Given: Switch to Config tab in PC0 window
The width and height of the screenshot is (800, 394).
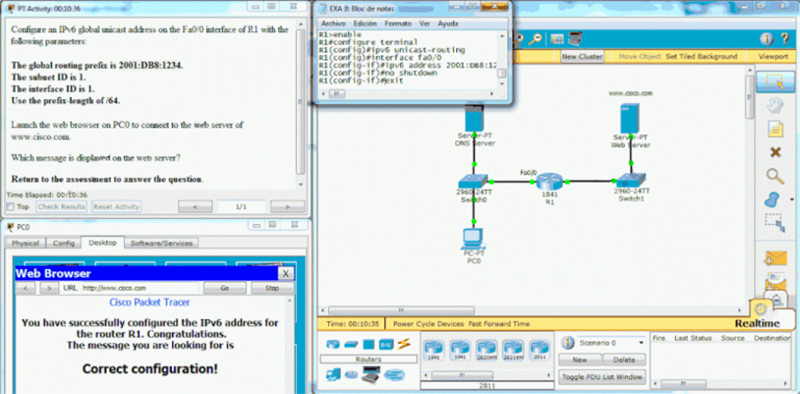Looking at the screenshot, I should click(64, 243).
